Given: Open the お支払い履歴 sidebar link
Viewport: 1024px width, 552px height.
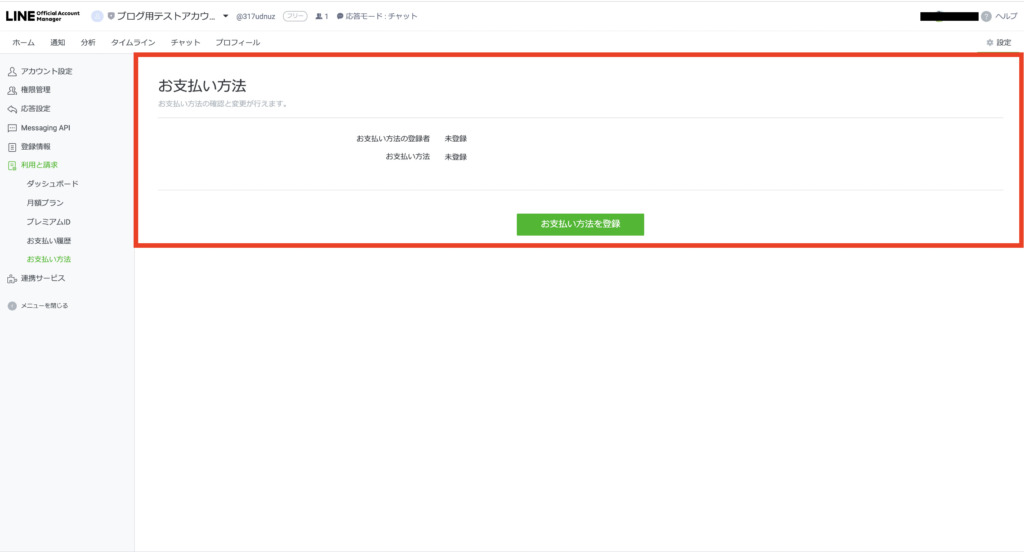Looking at the screenshot, I should pos(49,241).
